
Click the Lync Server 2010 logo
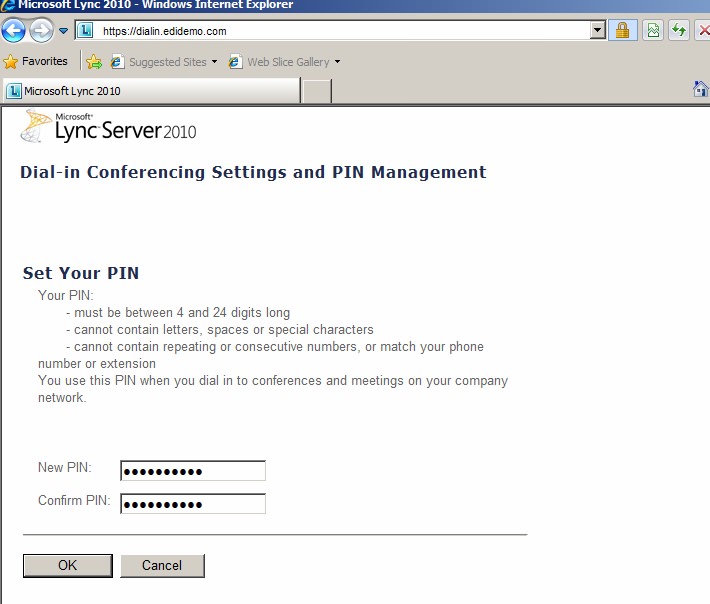109,126
